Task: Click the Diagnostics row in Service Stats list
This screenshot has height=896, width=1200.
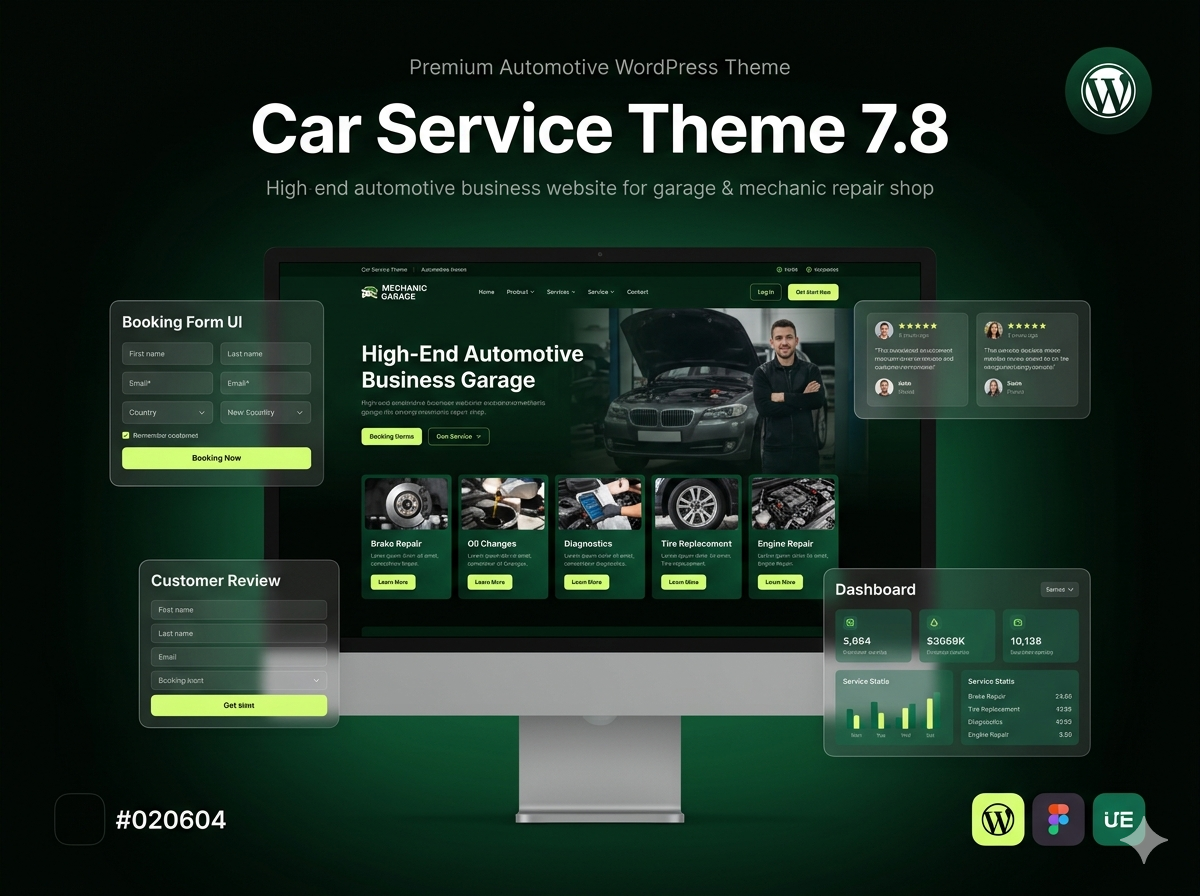Action: tap(1020, 721)
